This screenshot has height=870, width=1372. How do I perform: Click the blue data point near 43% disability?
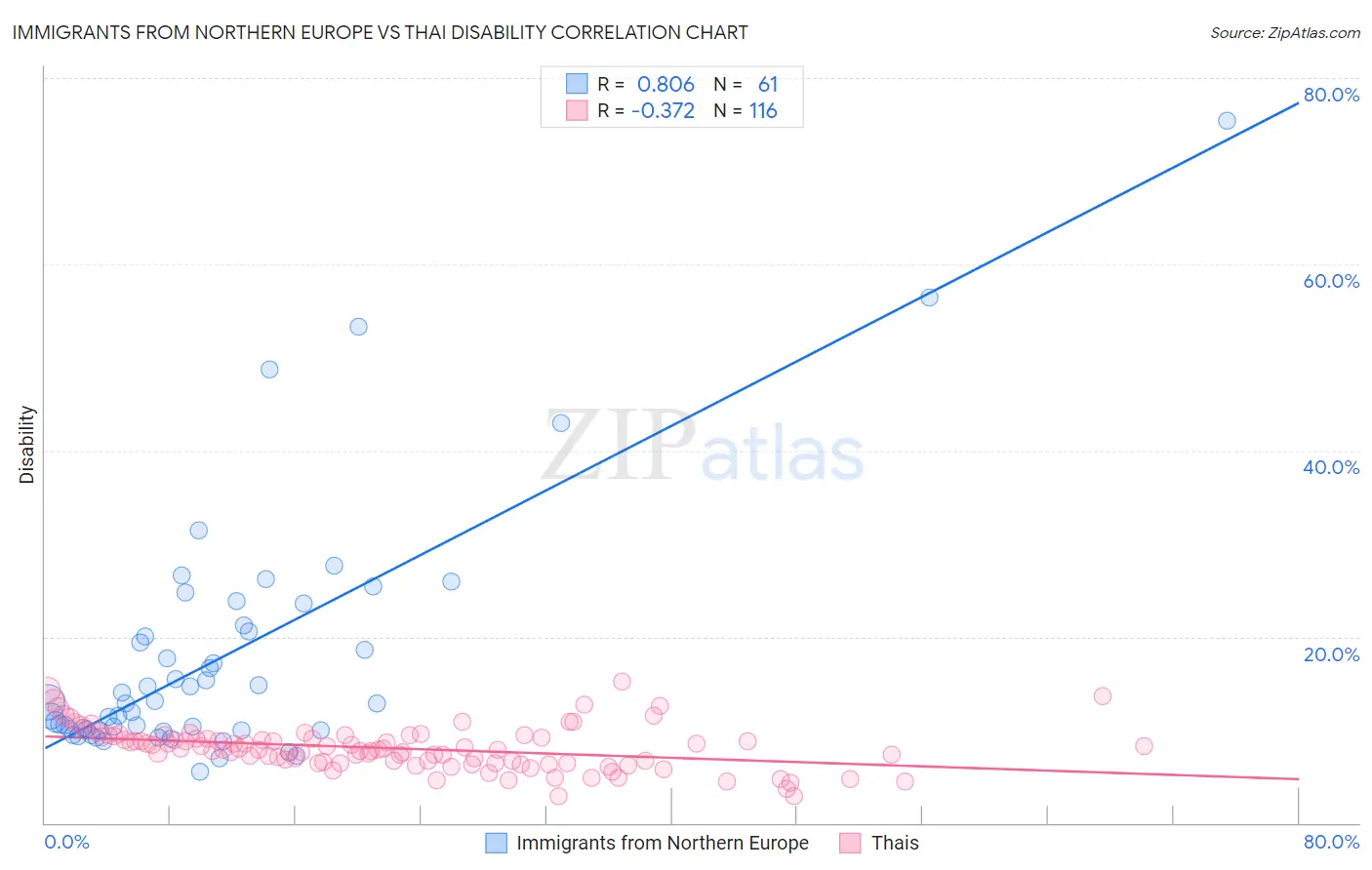[x=561, y=423]
